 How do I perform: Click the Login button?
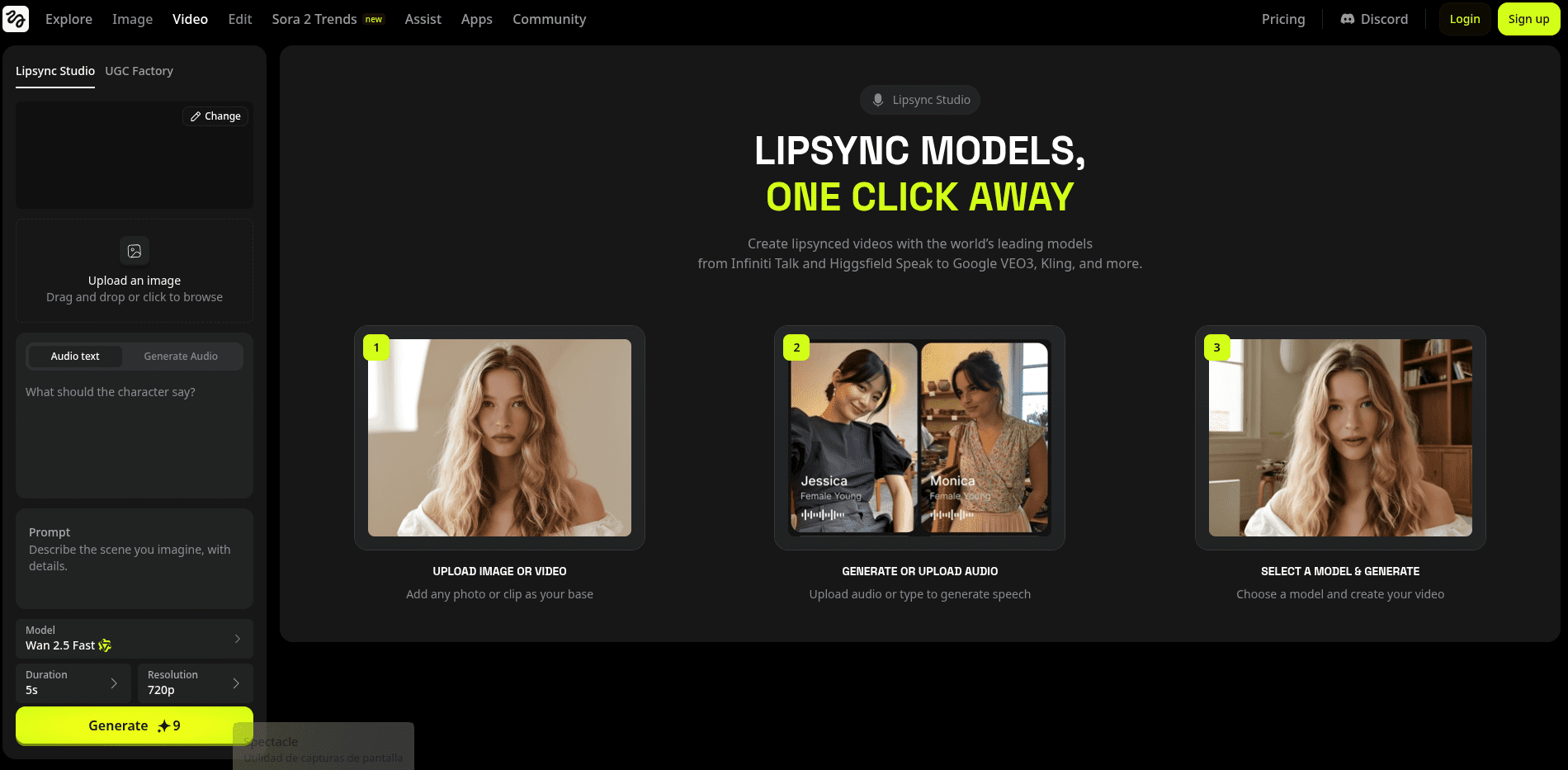[1464, 19]
